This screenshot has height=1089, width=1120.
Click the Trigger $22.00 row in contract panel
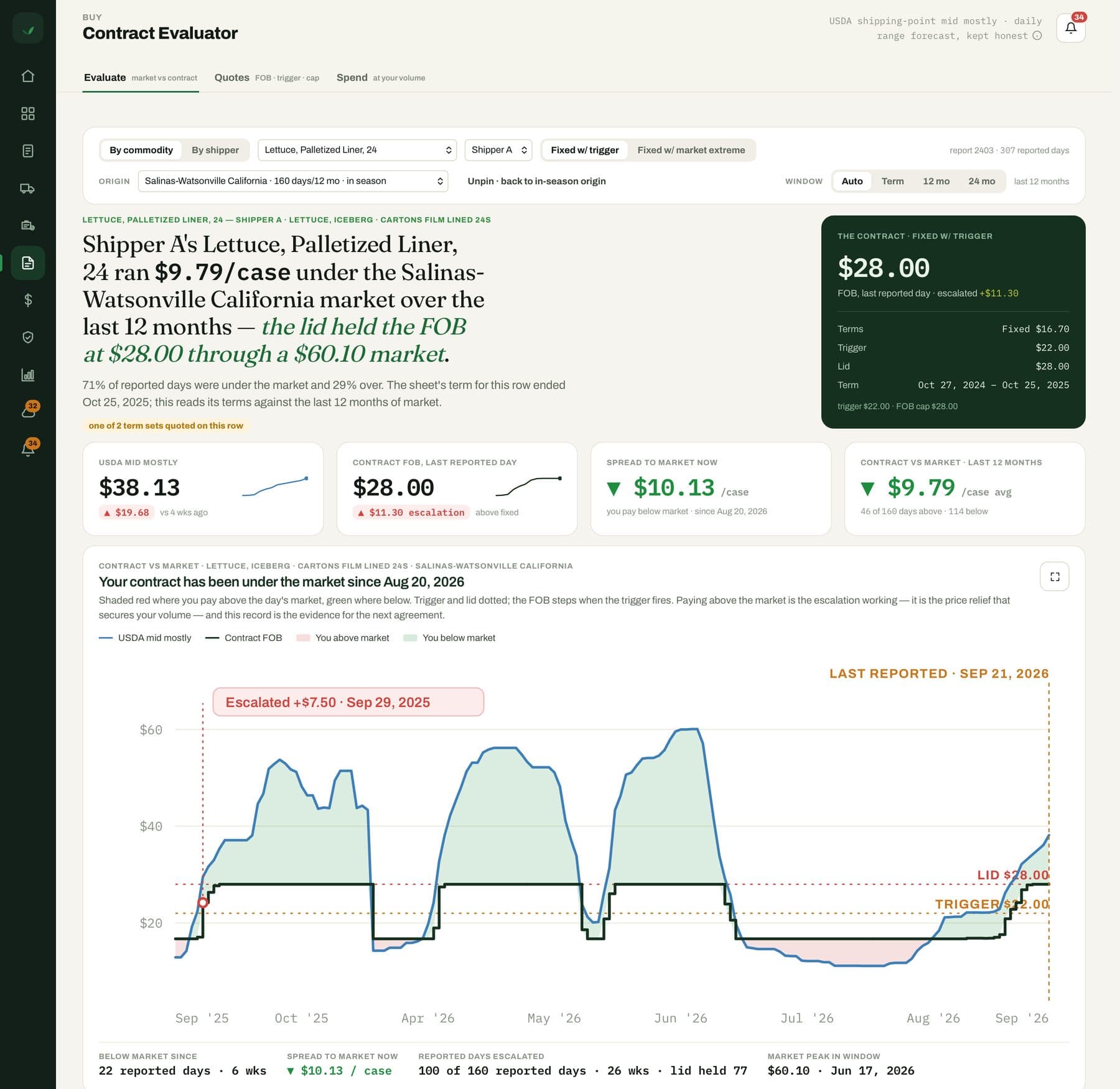pos(953,347)
